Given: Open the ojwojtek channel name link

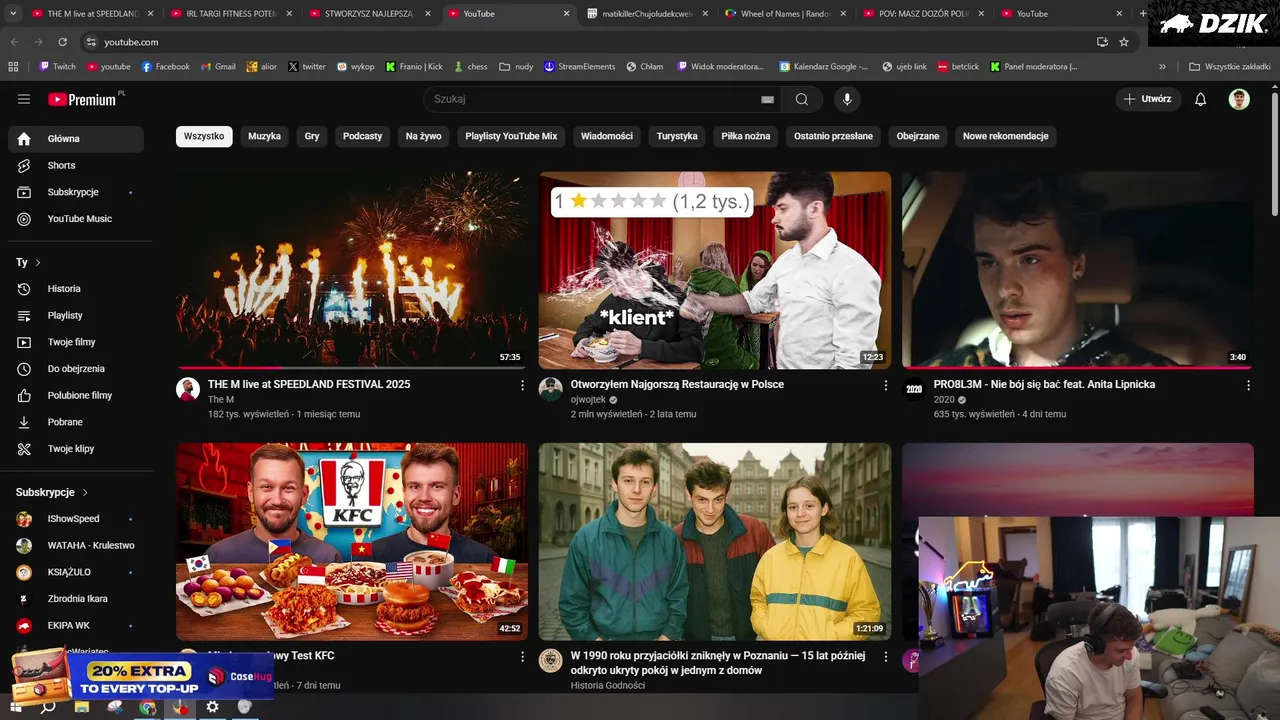Looking at the screenshot, I should pos(588,400).
